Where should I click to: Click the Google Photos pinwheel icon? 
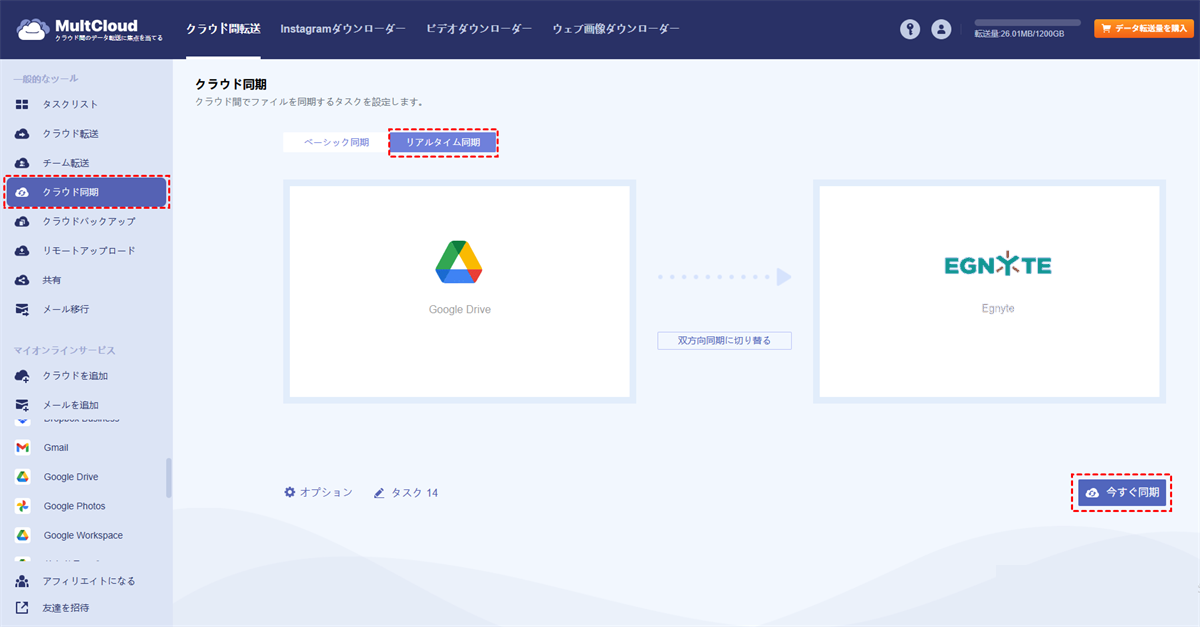tap(22, 506)
